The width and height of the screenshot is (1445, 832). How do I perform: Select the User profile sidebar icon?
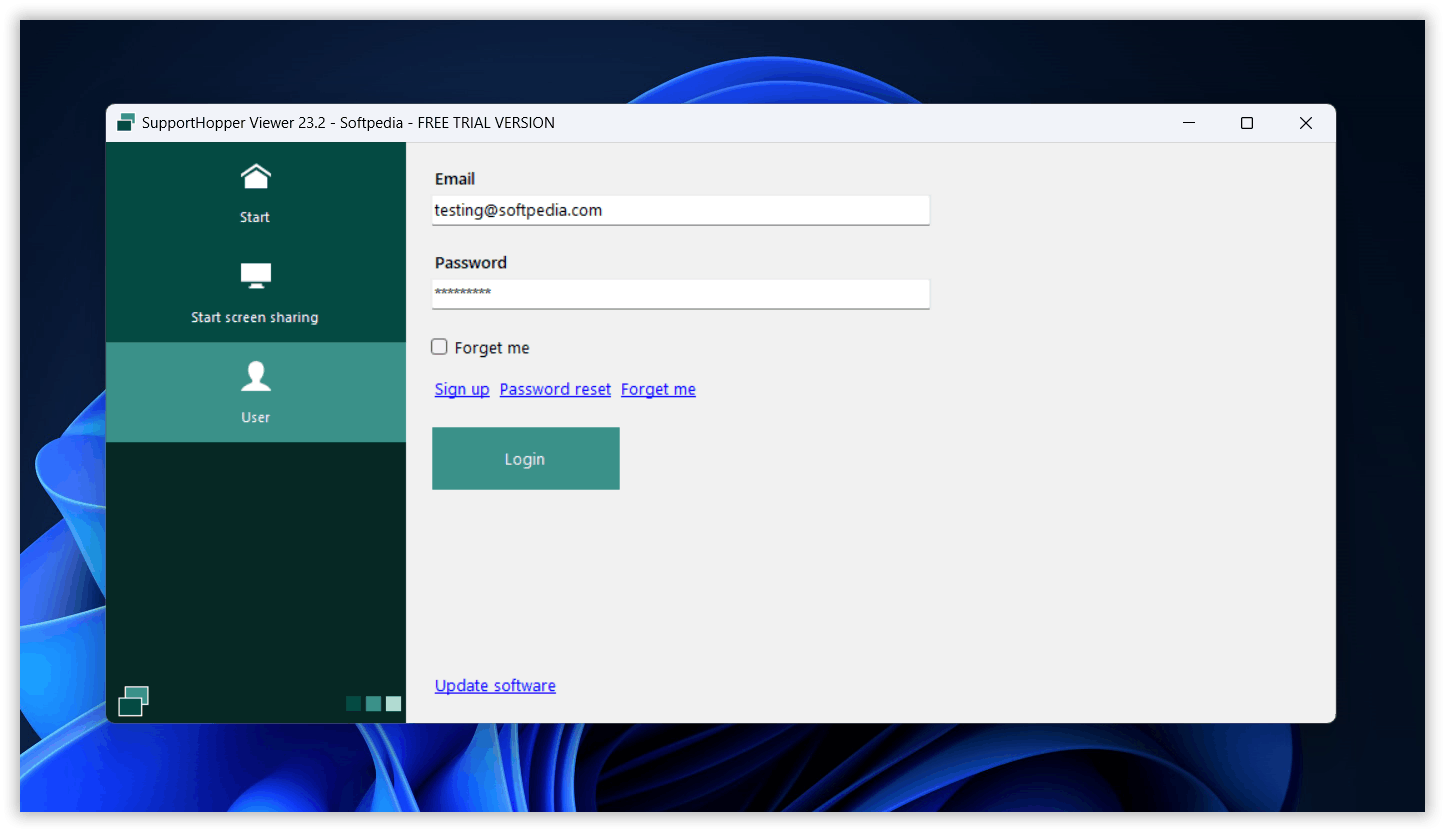coord(256,376)
